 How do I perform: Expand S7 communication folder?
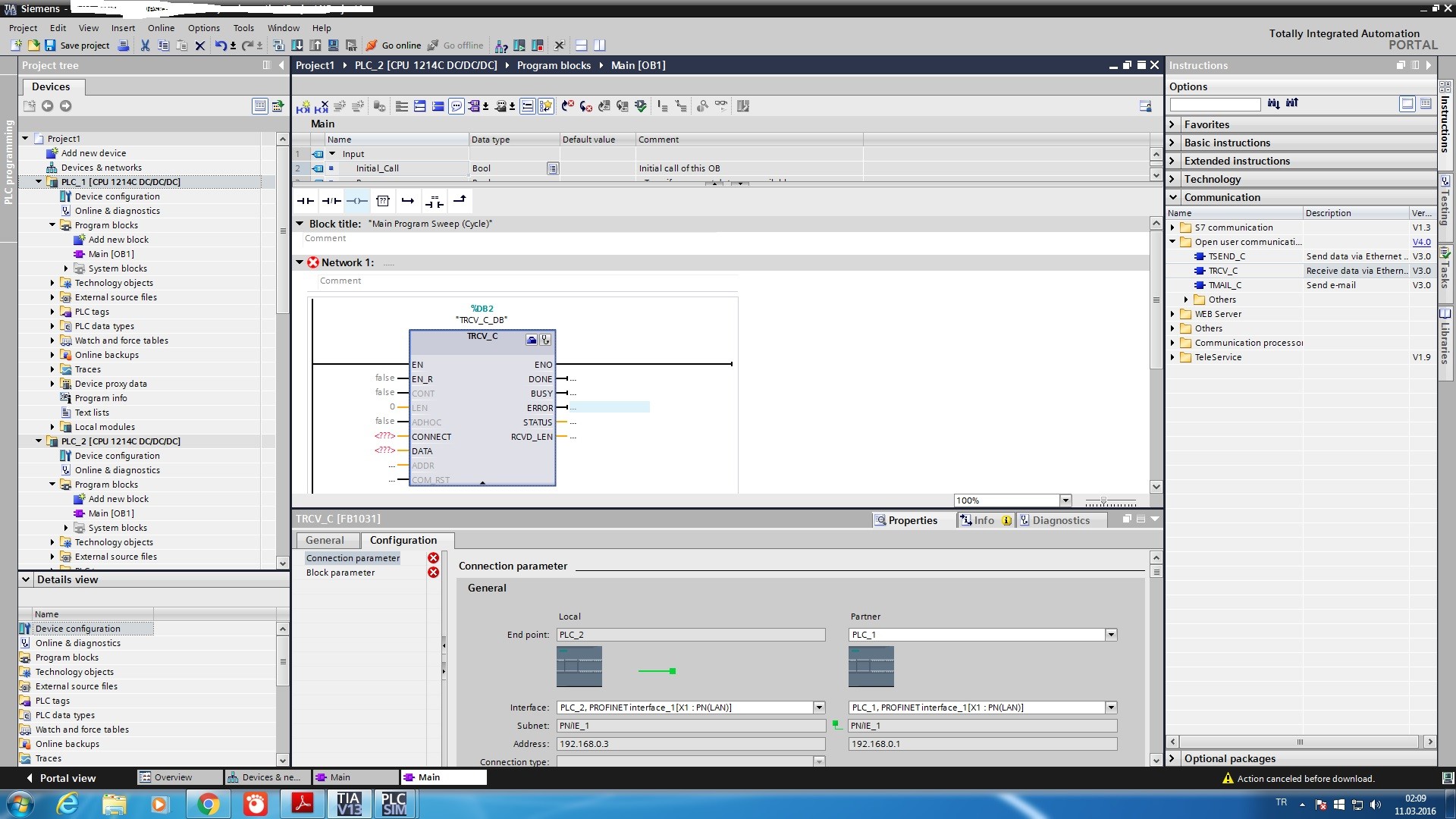(x=1172, y=227)
